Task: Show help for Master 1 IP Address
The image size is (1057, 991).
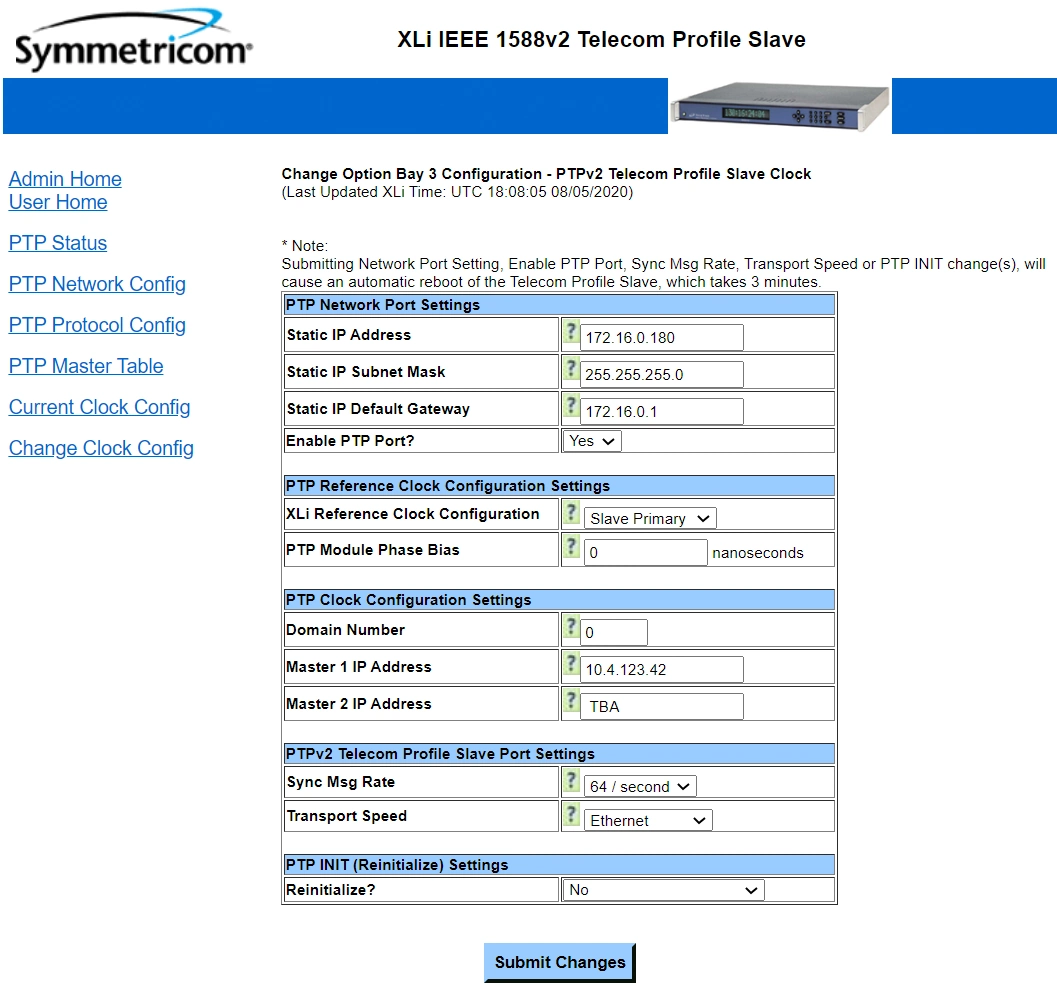Action: (x=571, y=664)
